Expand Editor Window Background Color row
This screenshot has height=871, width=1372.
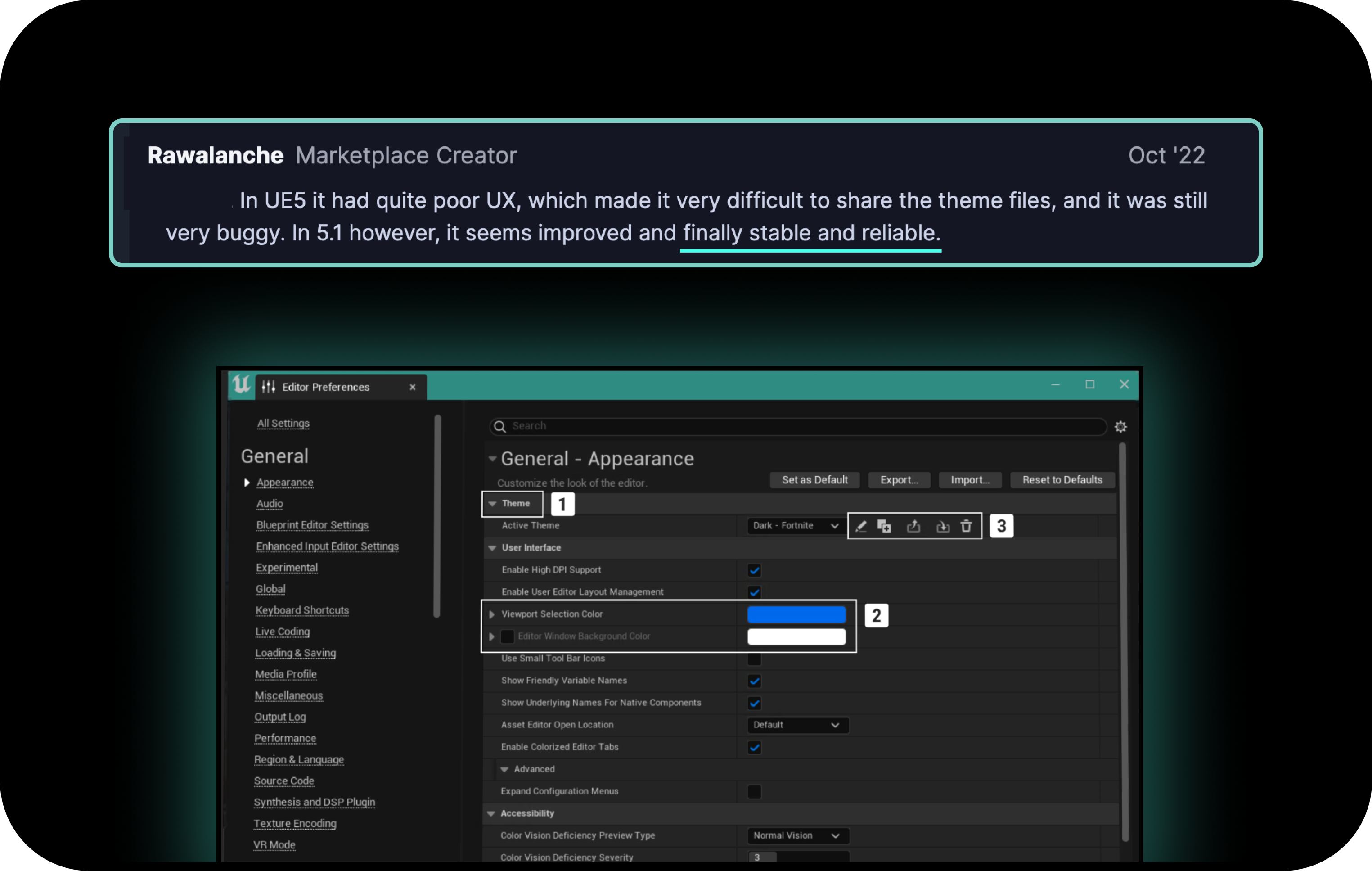(492, 636)
